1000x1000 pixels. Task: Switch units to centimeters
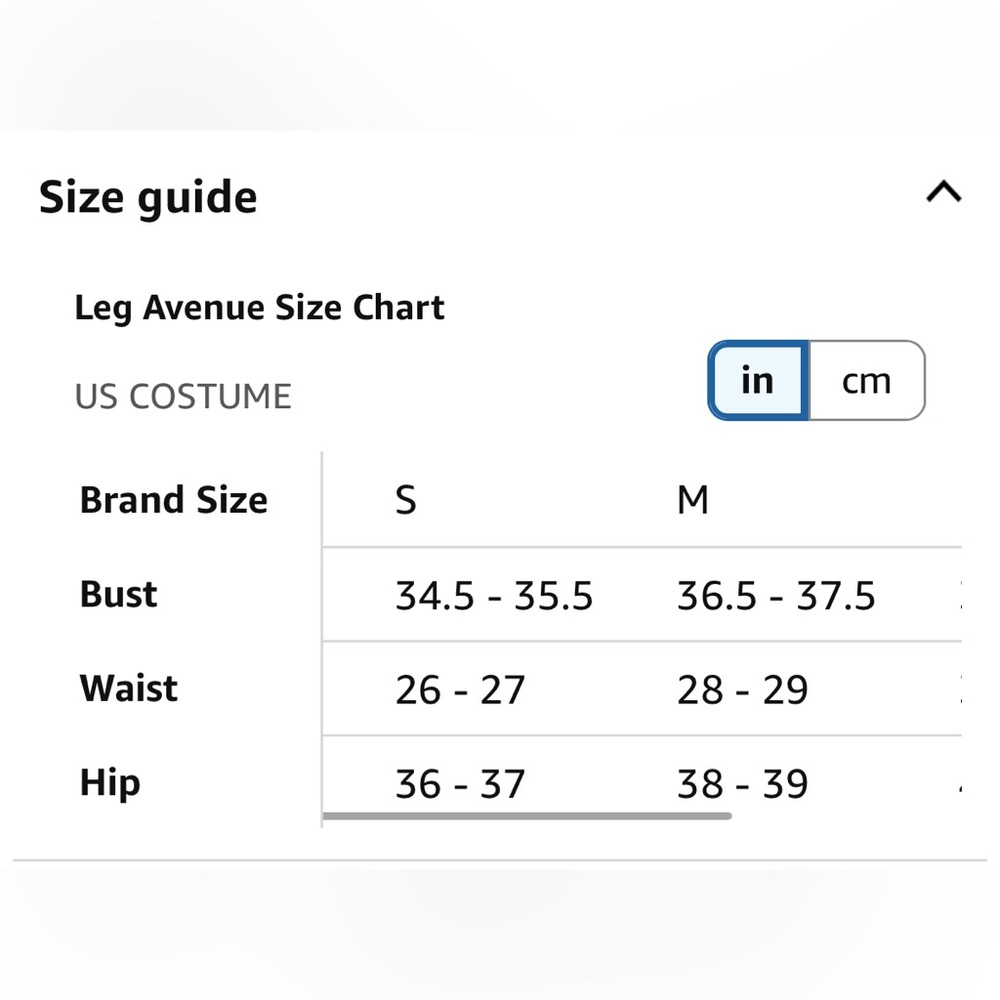(867, 381)
